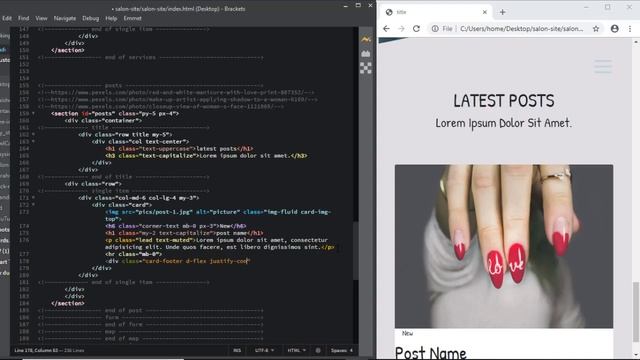Viewport: 640px width, 360px height.
Task: Click the checkered icon in Brackets sidebar
Action: [x=366, y=68]
